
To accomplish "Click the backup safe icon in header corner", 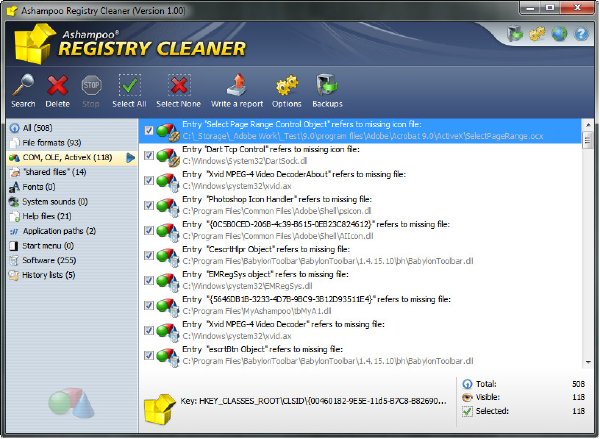I will 515,34.
